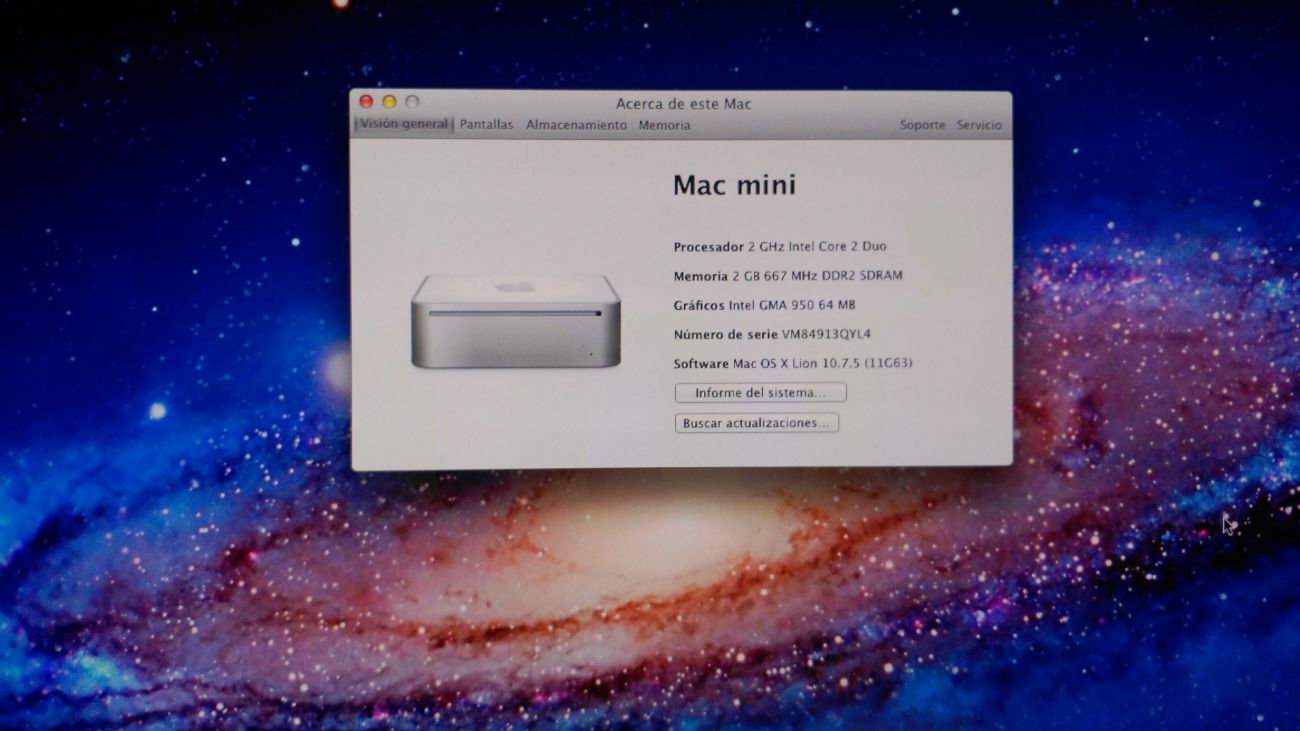
Task: Switch to the Pantallas tab
Action: pyautogui.click(x=486, y=125)
